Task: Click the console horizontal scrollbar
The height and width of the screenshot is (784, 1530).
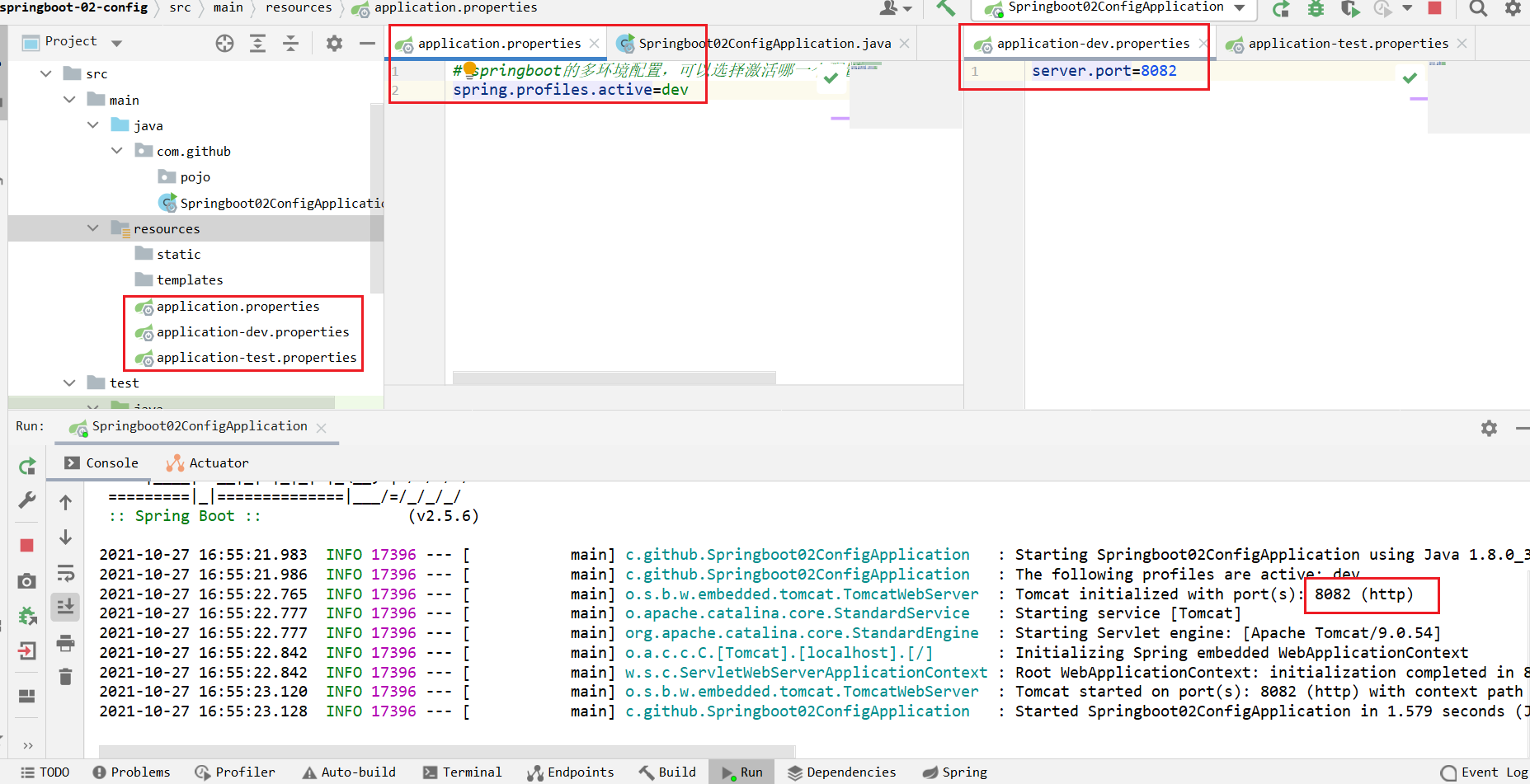Action: pyautogui.click(x=445, y=751)
